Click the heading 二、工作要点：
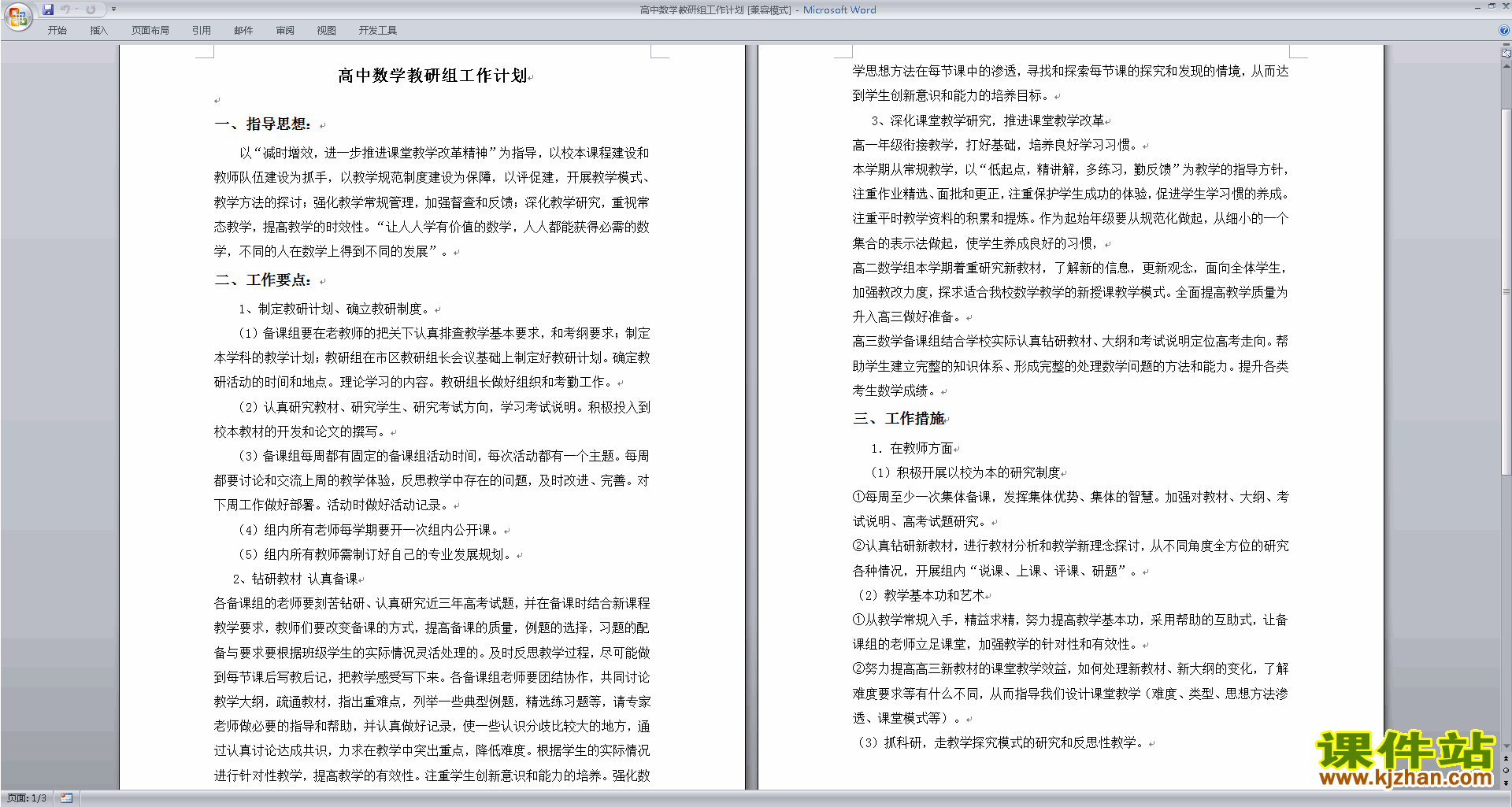The image size is (1512, 807). [x=263, y=280]
